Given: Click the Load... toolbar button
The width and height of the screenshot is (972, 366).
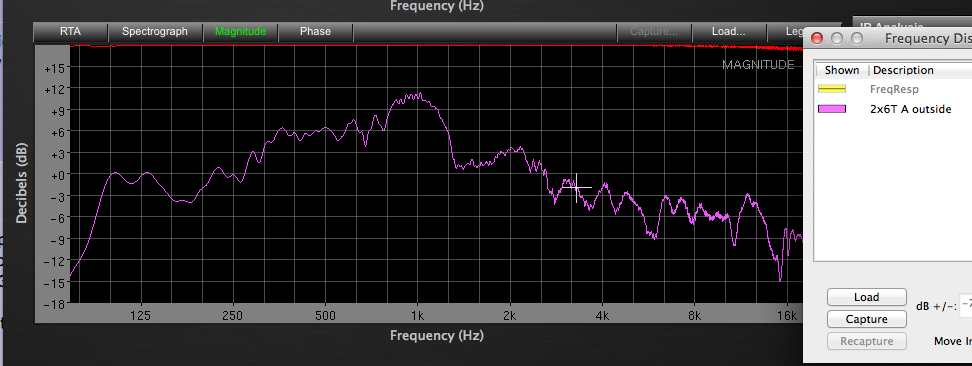Looking at the screenshot, I should pos(728,32).
